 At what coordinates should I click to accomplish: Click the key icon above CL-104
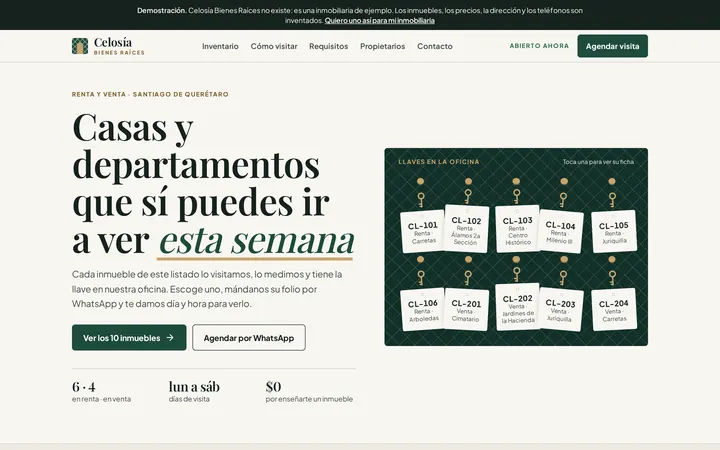(x=563, y=199)
